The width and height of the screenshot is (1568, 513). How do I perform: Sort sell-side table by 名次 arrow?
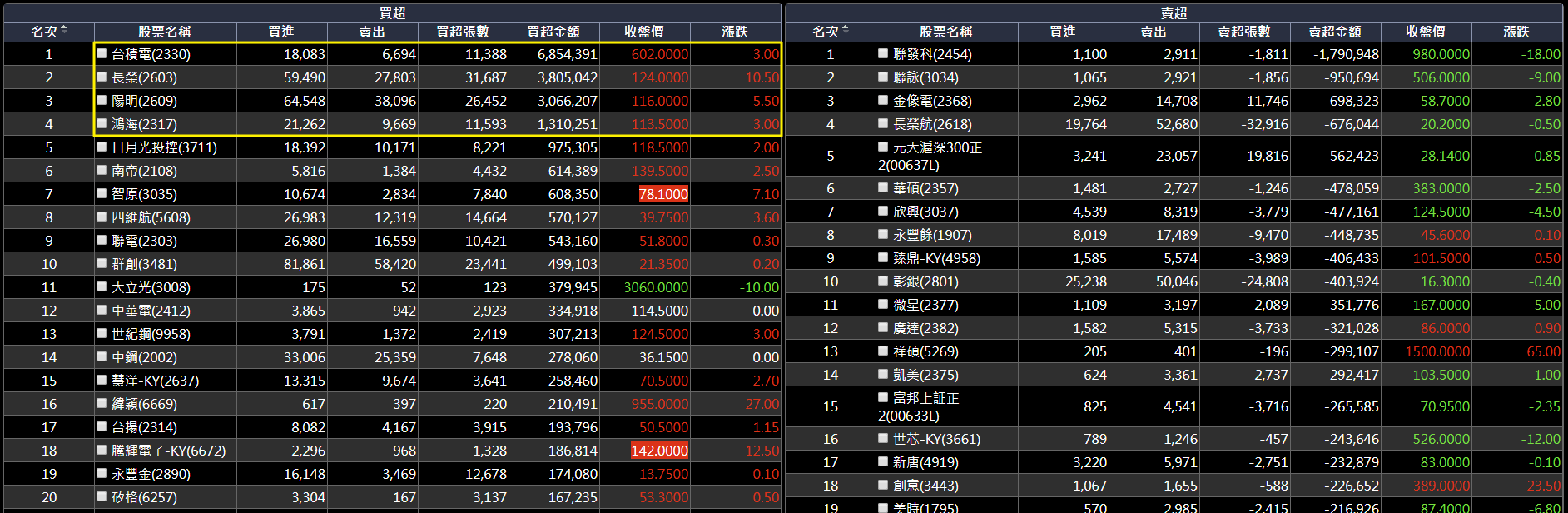point(846,31)
